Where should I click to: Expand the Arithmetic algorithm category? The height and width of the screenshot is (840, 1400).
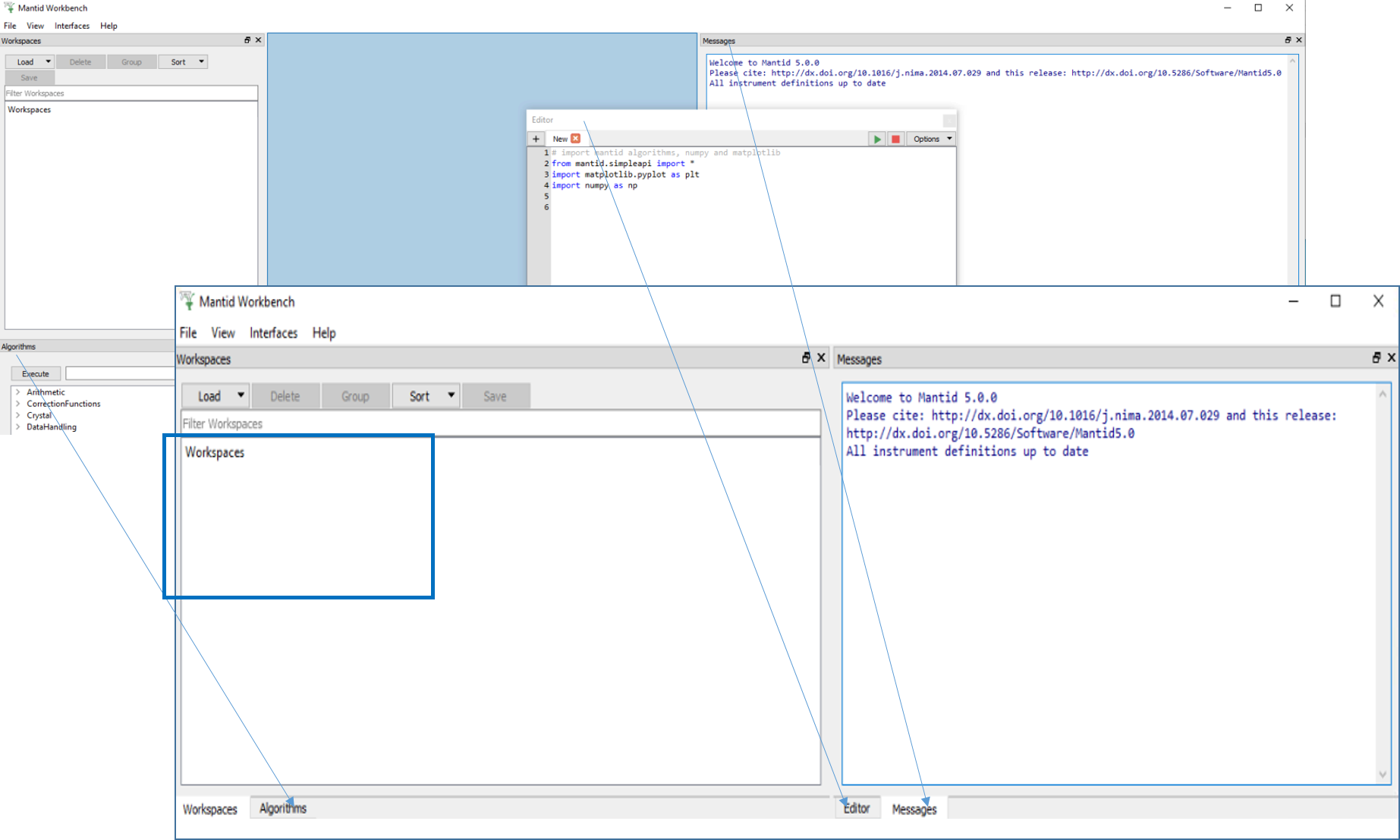point(17,392)
